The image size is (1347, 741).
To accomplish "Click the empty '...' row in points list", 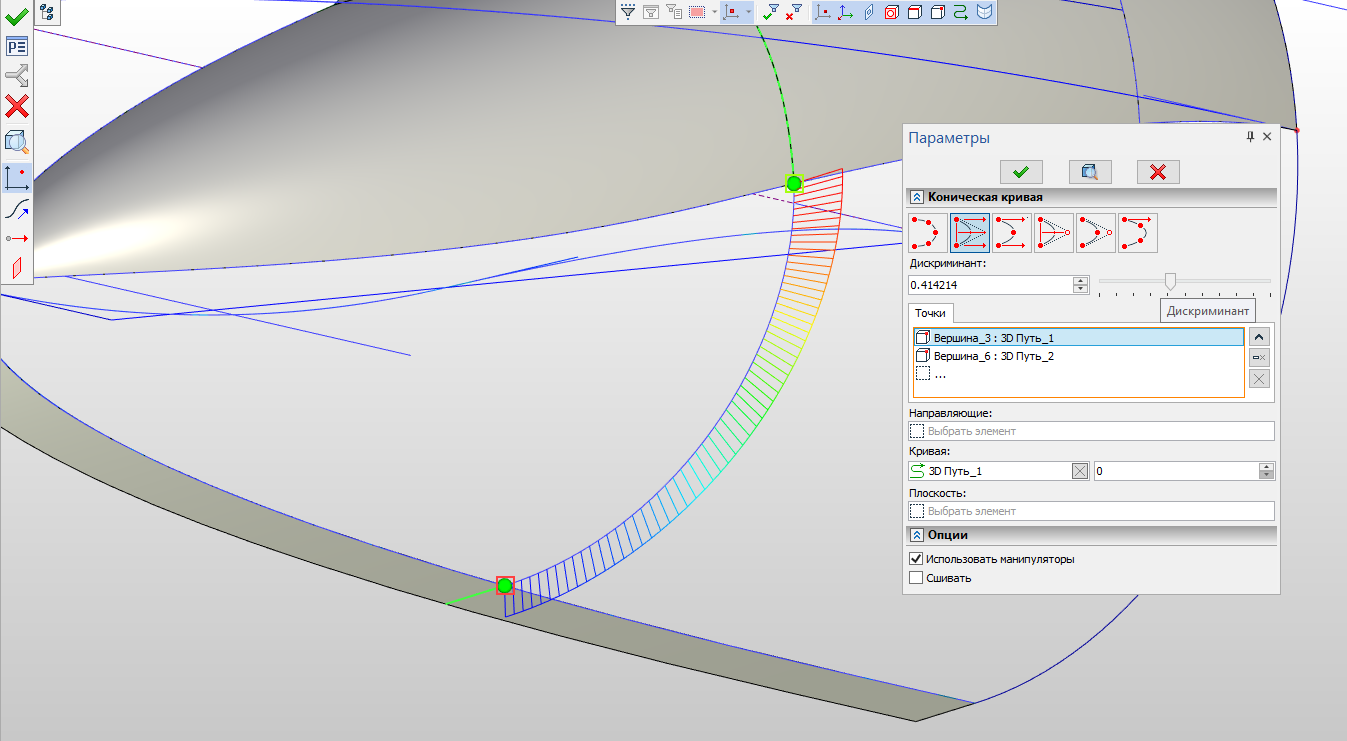I will (1078, 374).
